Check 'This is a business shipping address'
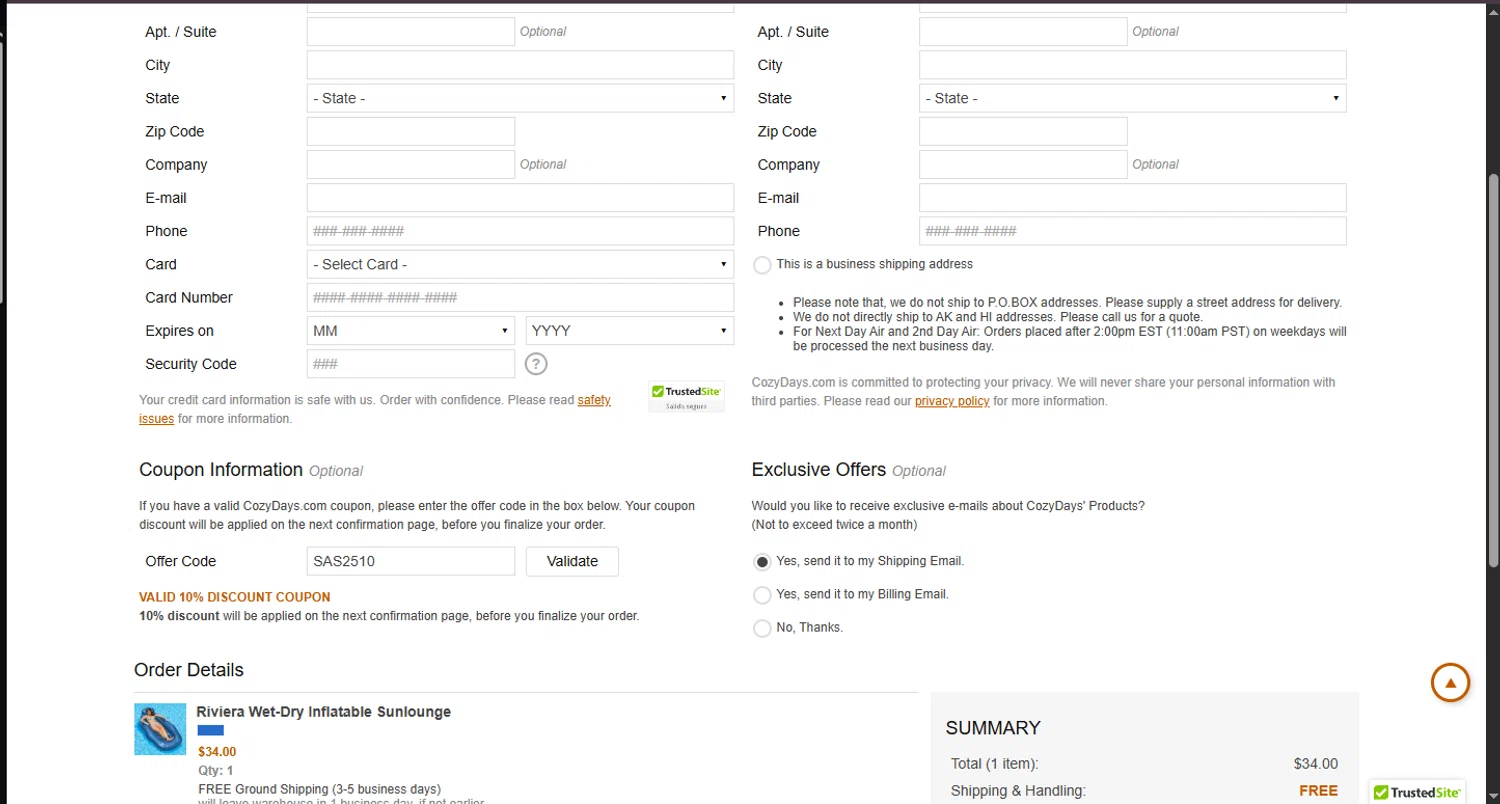The width and height of the screenshot is (1500, 804). (x=762, y=265)
